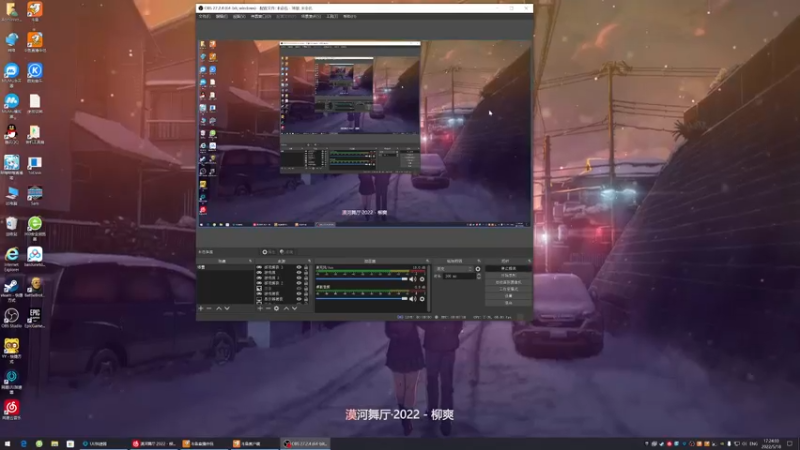800x450 pixels.
Task: Move the scene up in the Scenes panel
Action: click(219, 308)
